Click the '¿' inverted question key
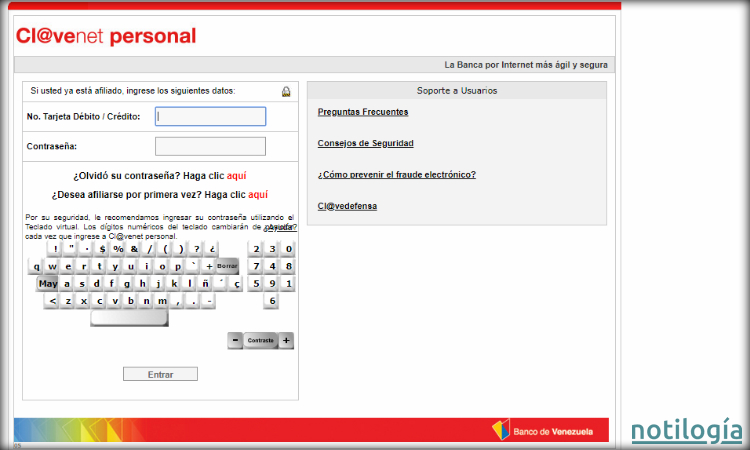The width and height of the screenshot is (750, 450). point(212,249)
